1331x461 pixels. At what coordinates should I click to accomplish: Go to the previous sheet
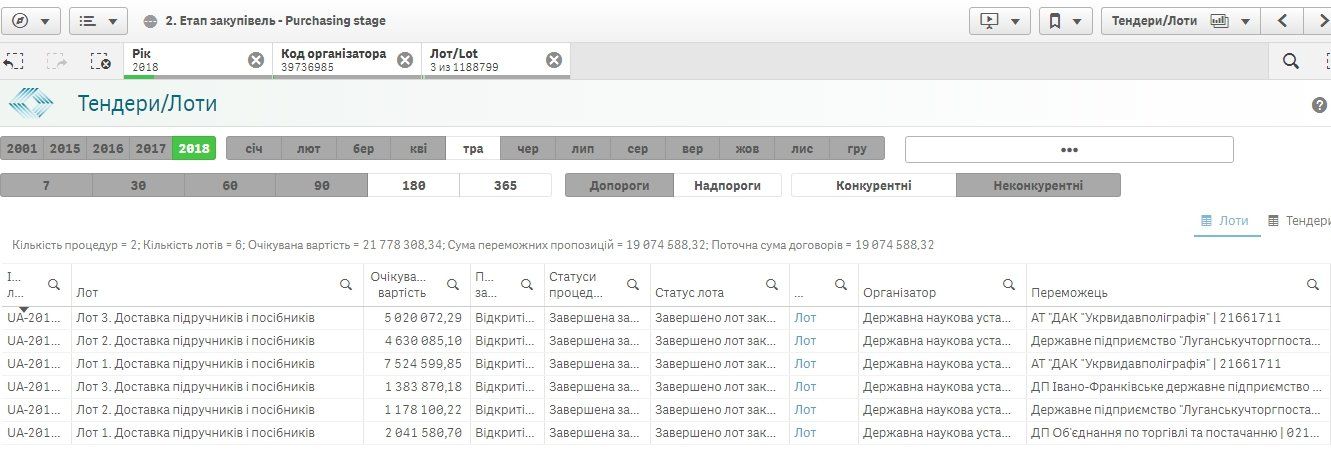coord(1282,20)
